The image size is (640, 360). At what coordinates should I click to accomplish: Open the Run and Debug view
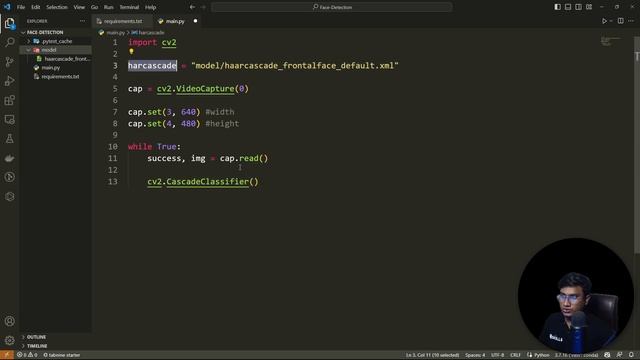9,81
